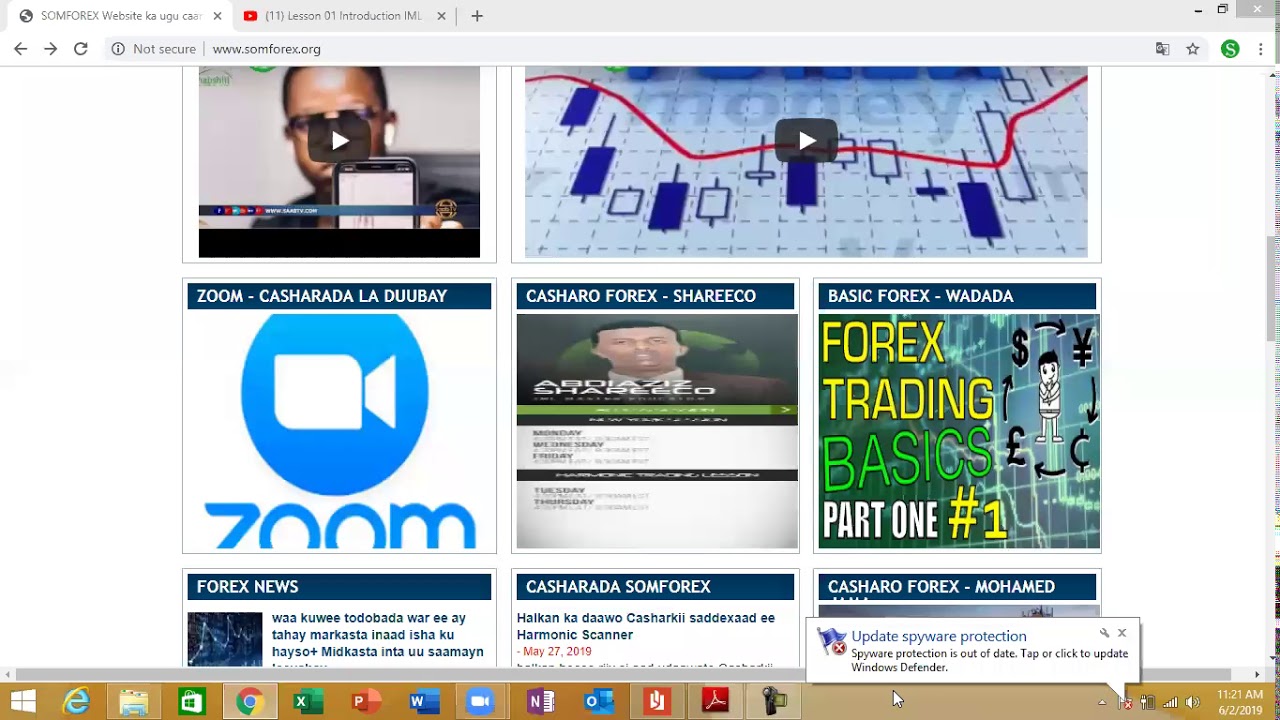1280x720 pixels.
Task: Open the Abdiaziz Shareeco schedule thumbnail
Action: click(x=657, y=431)
